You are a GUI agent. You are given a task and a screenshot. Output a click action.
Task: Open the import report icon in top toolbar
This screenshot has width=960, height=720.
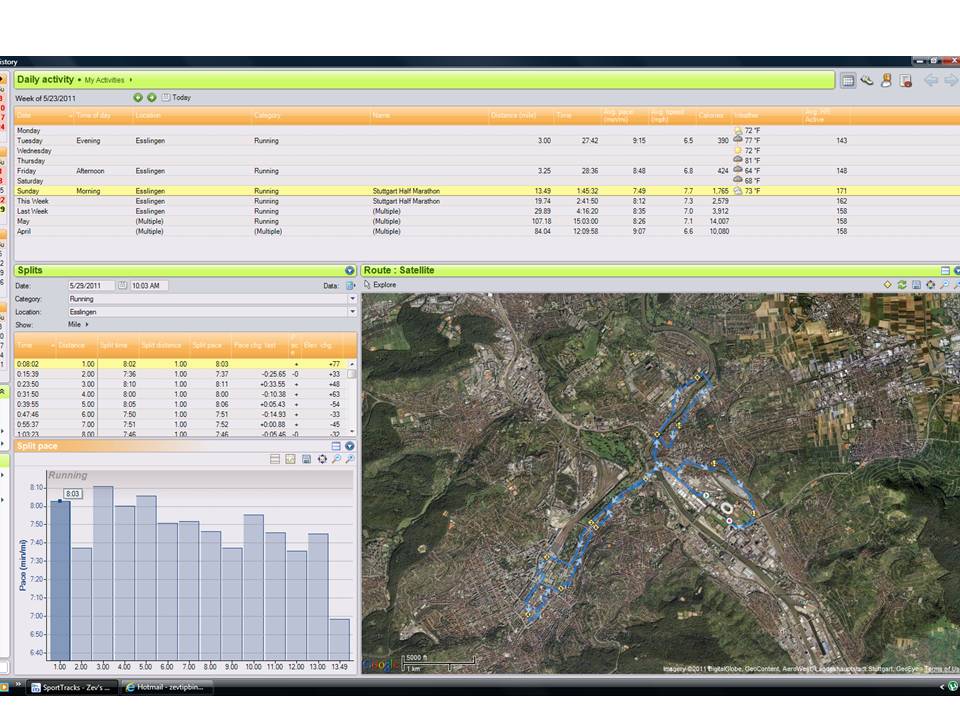tap(906, 81)
